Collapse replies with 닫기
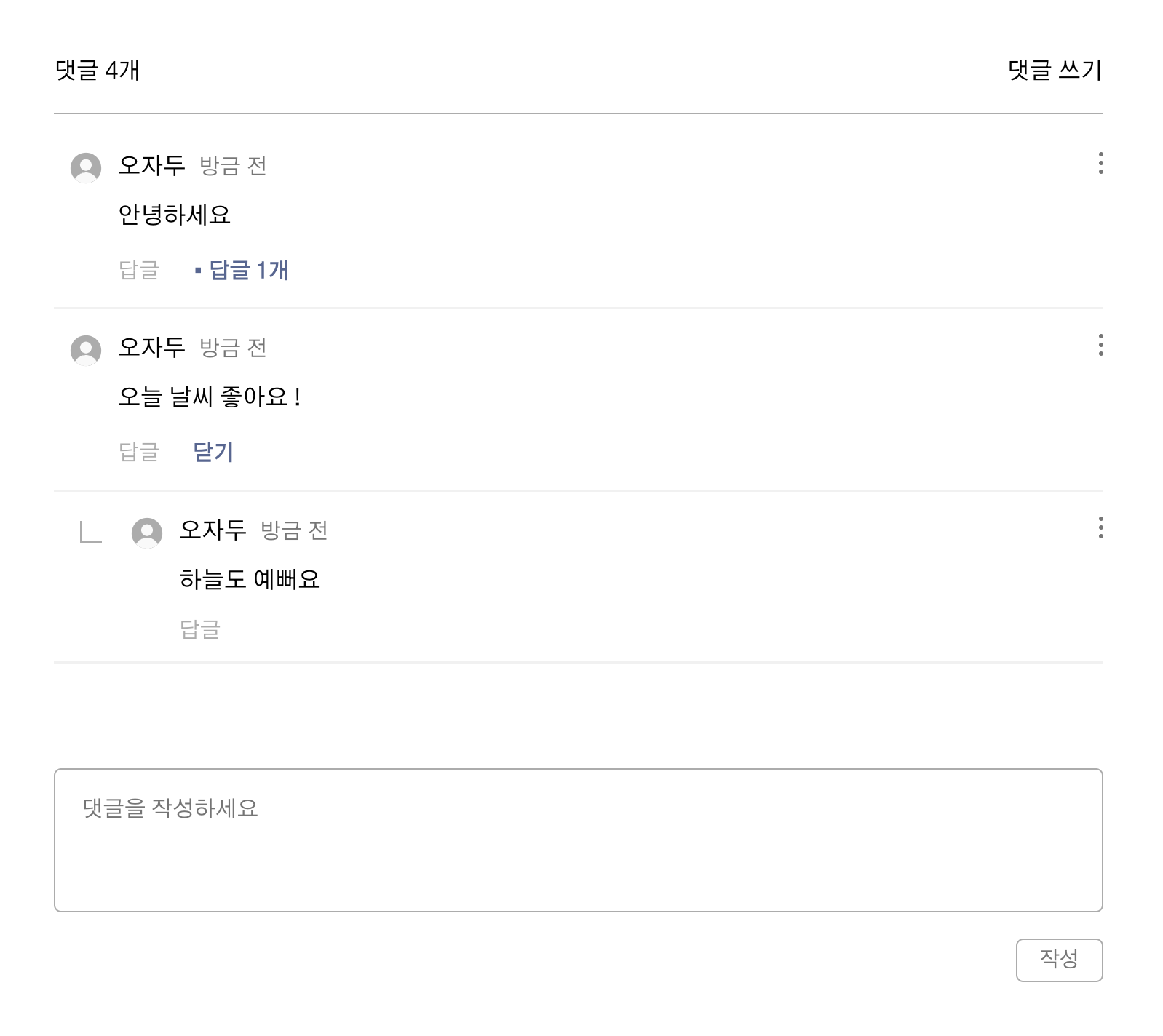This screenshot has height=1036, width=1163. [x=213, y=453]
